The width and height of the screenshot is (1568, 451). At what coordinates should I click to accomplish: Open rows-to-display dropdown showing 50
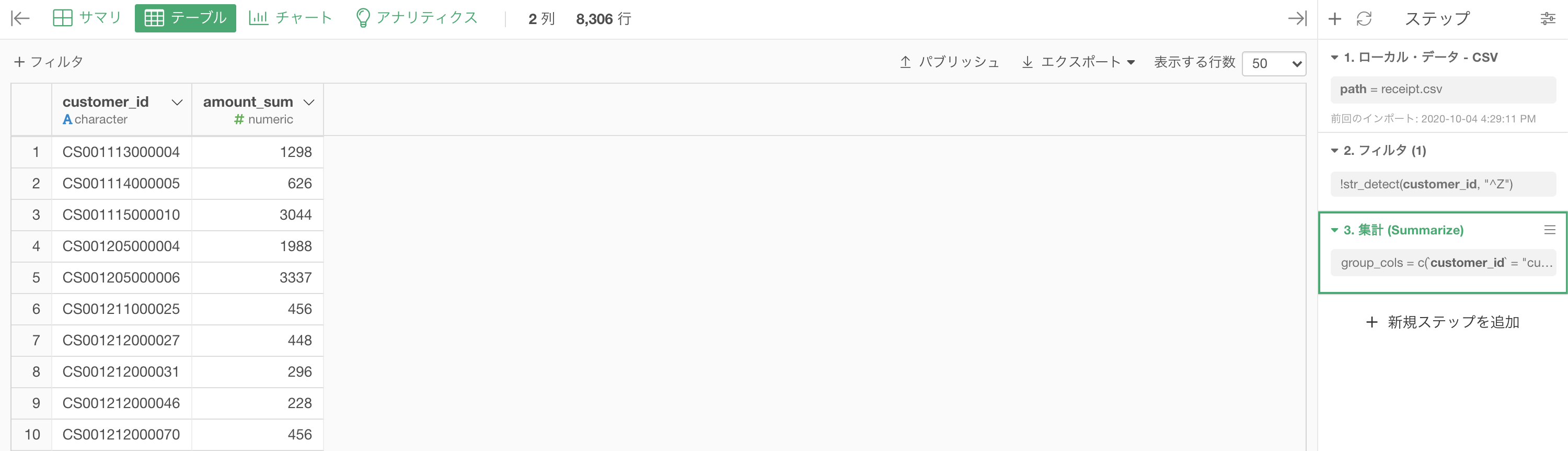[1274, 63]
